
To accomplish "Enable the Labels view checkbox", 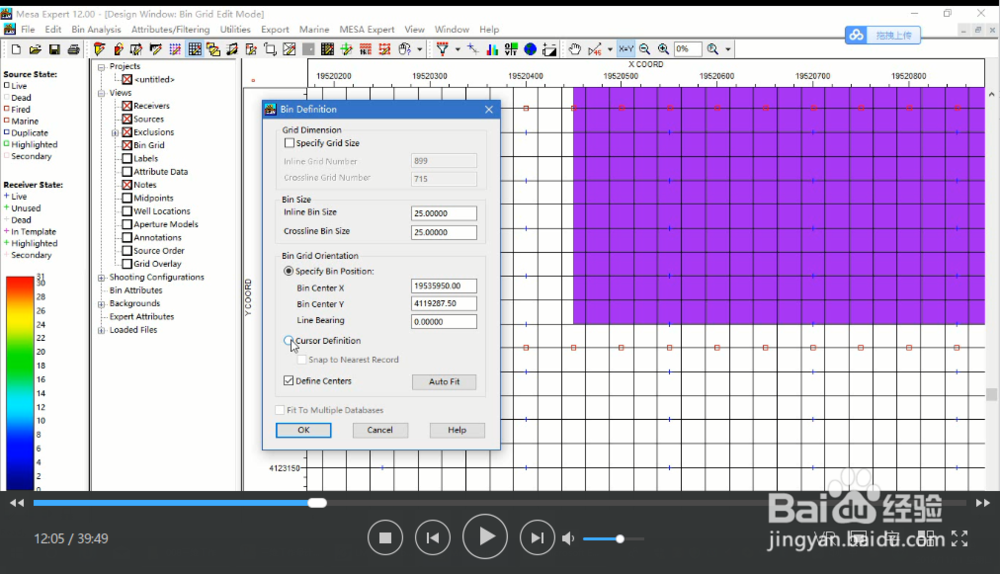I will click(127, 158).
